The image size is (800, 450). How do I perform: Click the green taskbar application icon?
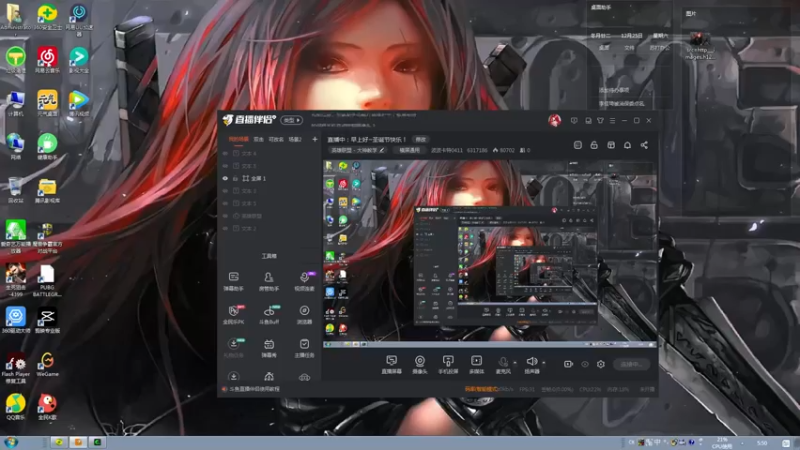click(x=97, y=442)
